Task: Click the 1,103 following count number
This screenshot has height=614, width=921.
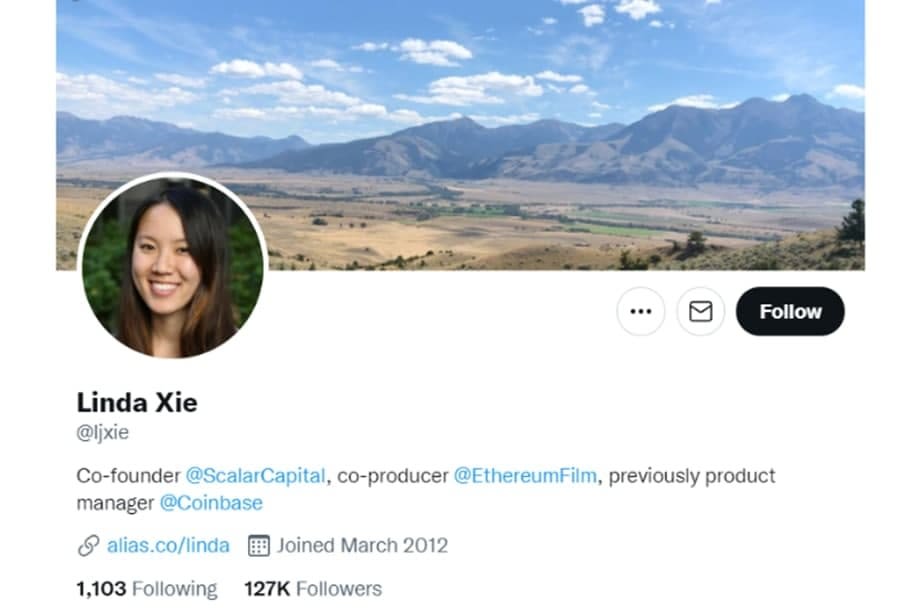Action: point(102,589)
